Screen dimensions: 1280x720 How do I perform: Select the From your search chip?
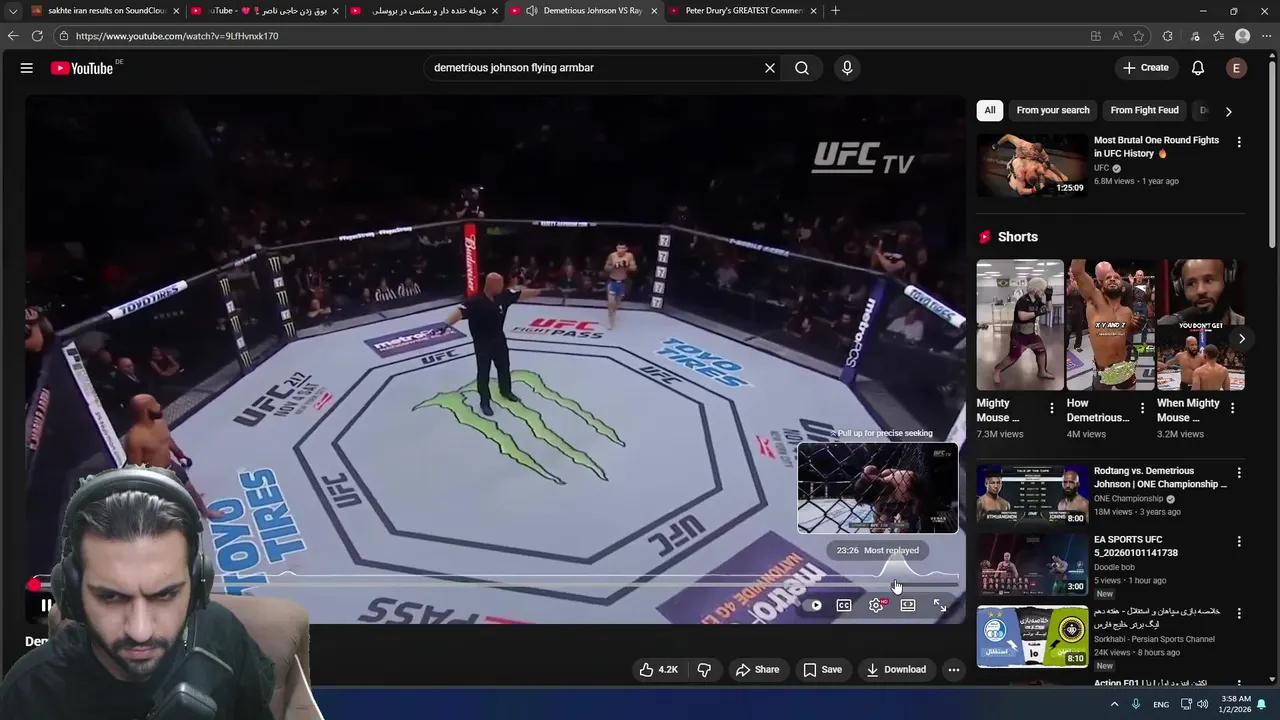[x=1053, y=110]
